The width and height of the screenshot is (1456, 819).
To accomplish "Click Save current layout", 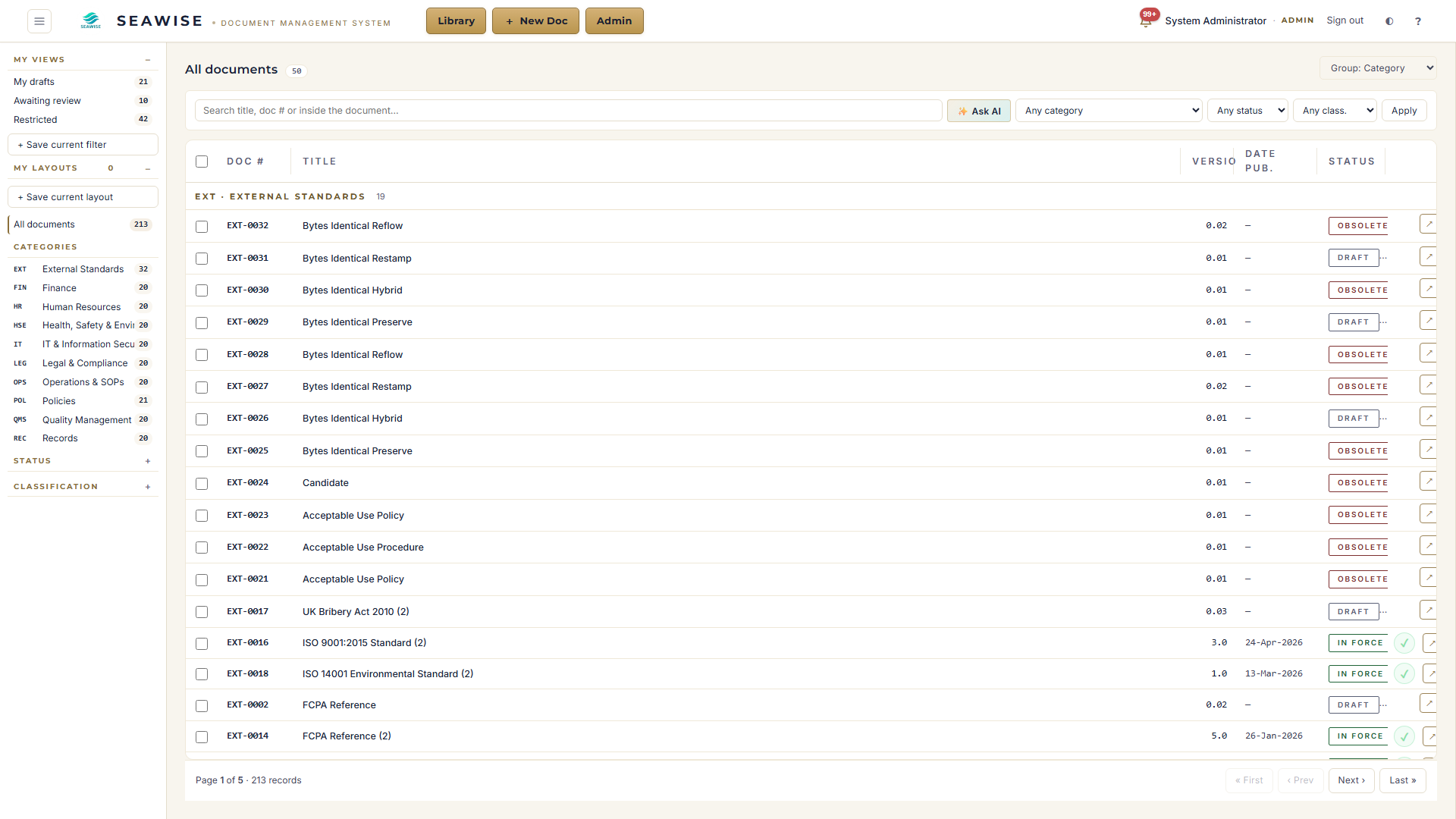I will coord(83,197).
